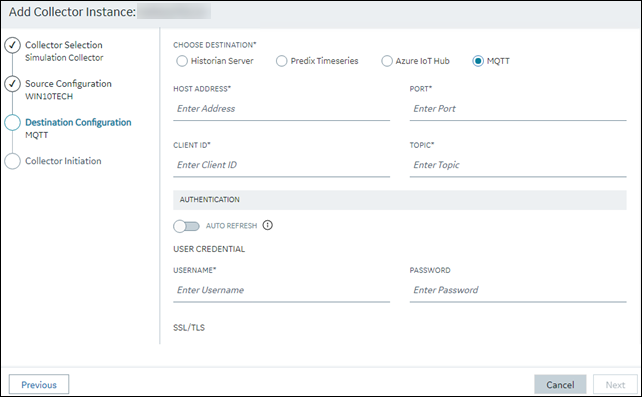
Task: Click the Next button
Action: tap(615, 385)
